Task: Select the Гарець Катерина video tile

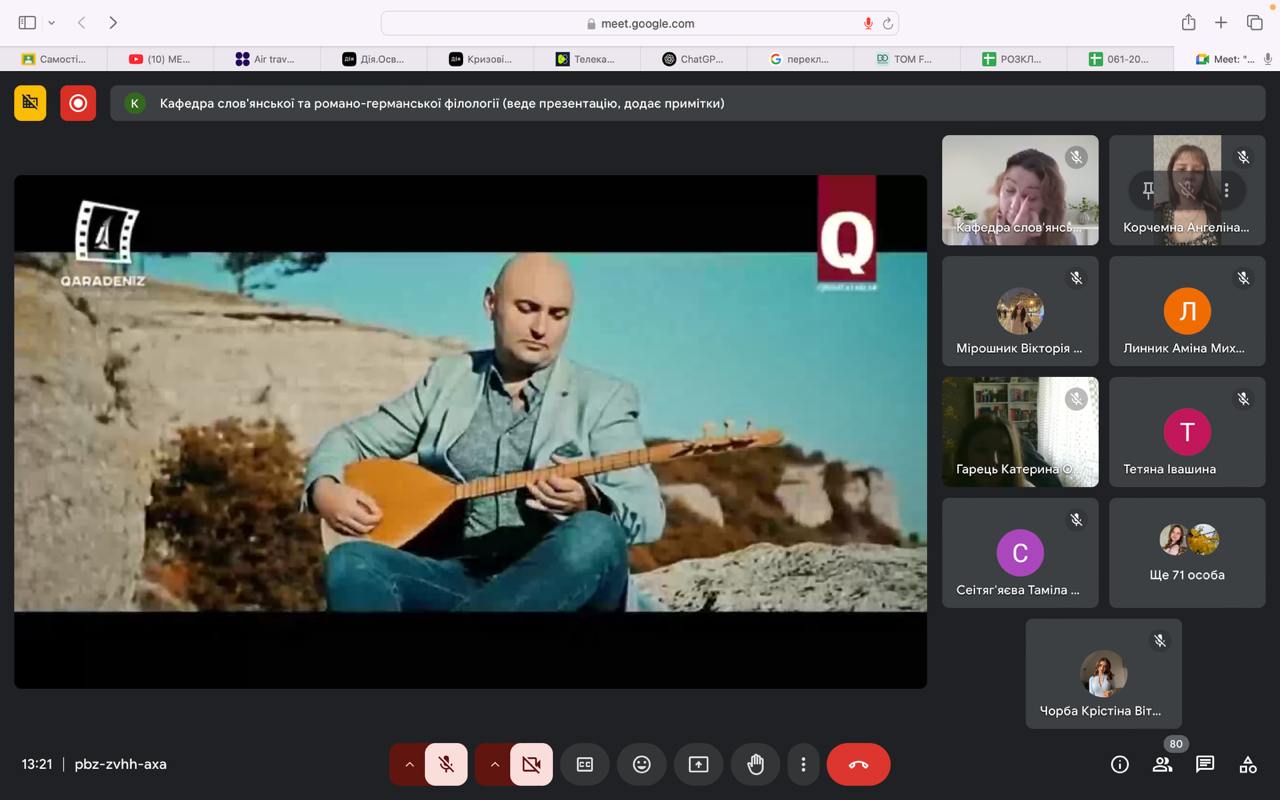Action: coord(1020,432)
